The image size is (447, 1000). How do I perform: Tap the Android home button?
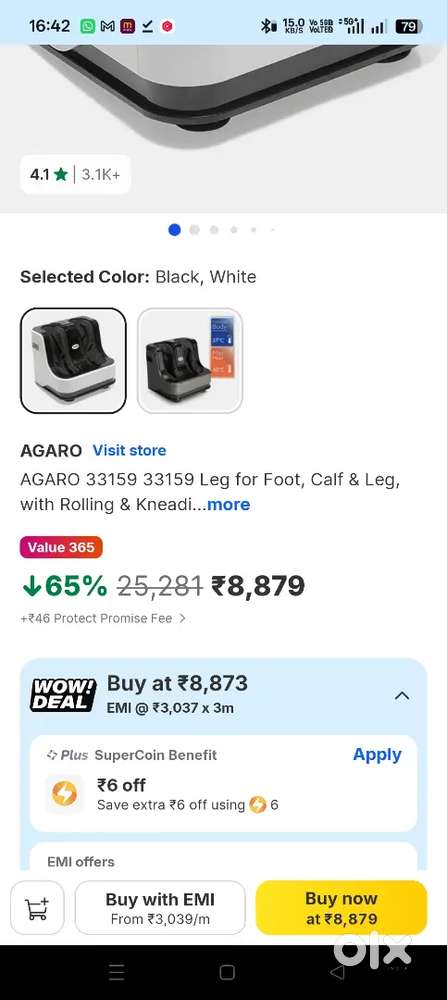pos(227,972)
